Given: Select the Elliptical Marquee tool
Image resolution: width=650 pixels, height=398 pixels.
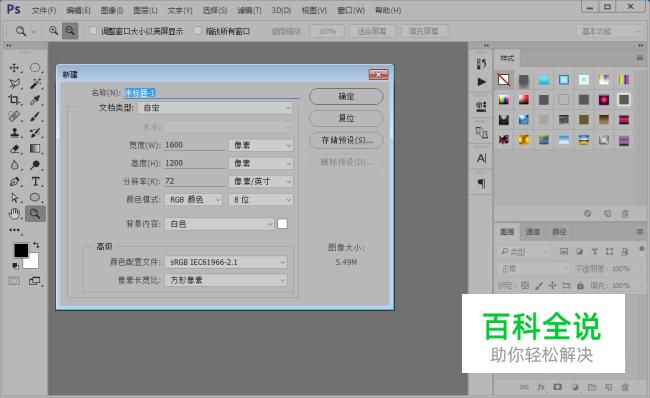Looking at the screenshot, I should tap(35, 68).
